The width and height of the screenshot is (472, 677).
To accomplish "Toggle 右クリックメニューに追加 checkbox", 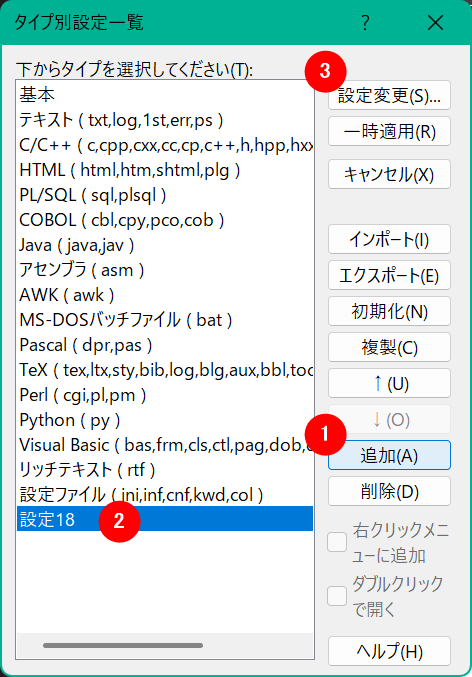I will pos(337,542).
